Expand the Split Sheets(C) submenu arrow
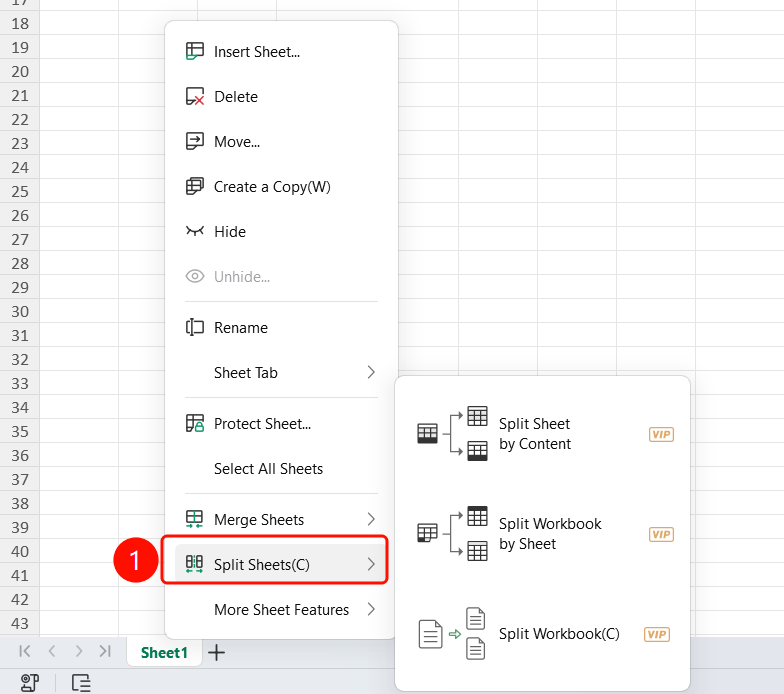 pos(370,564)
